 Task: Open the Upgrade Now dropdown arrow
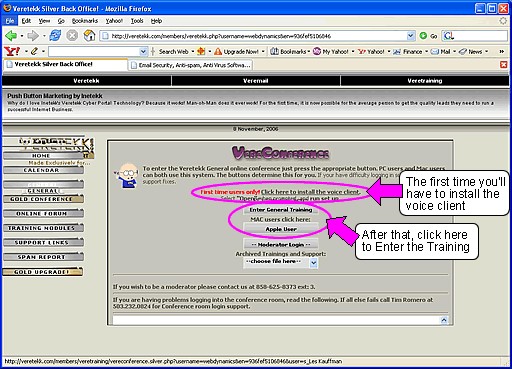click(263, 52)
